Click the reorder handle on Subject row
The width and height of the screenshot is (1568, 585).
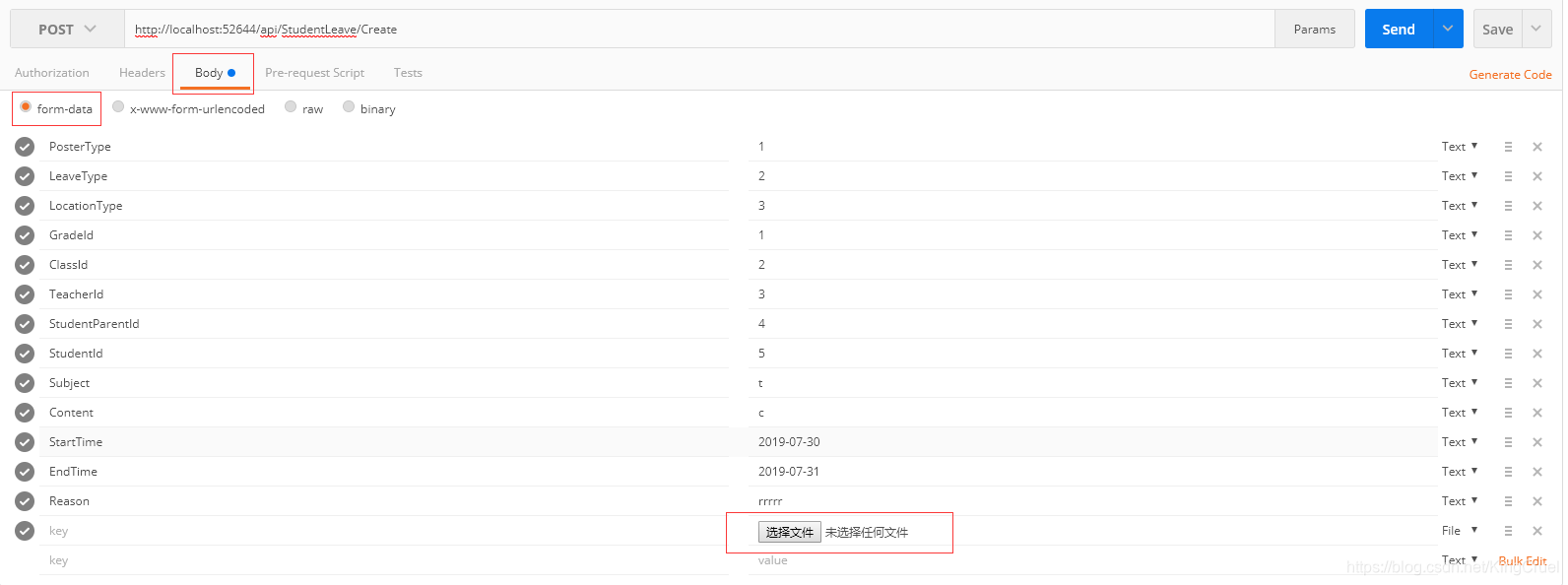(1508, 383)
